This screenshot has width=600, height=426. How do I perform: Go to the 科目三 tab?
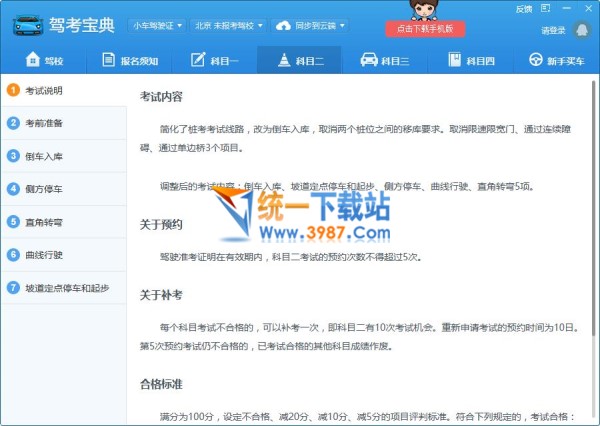click(385, 60)
